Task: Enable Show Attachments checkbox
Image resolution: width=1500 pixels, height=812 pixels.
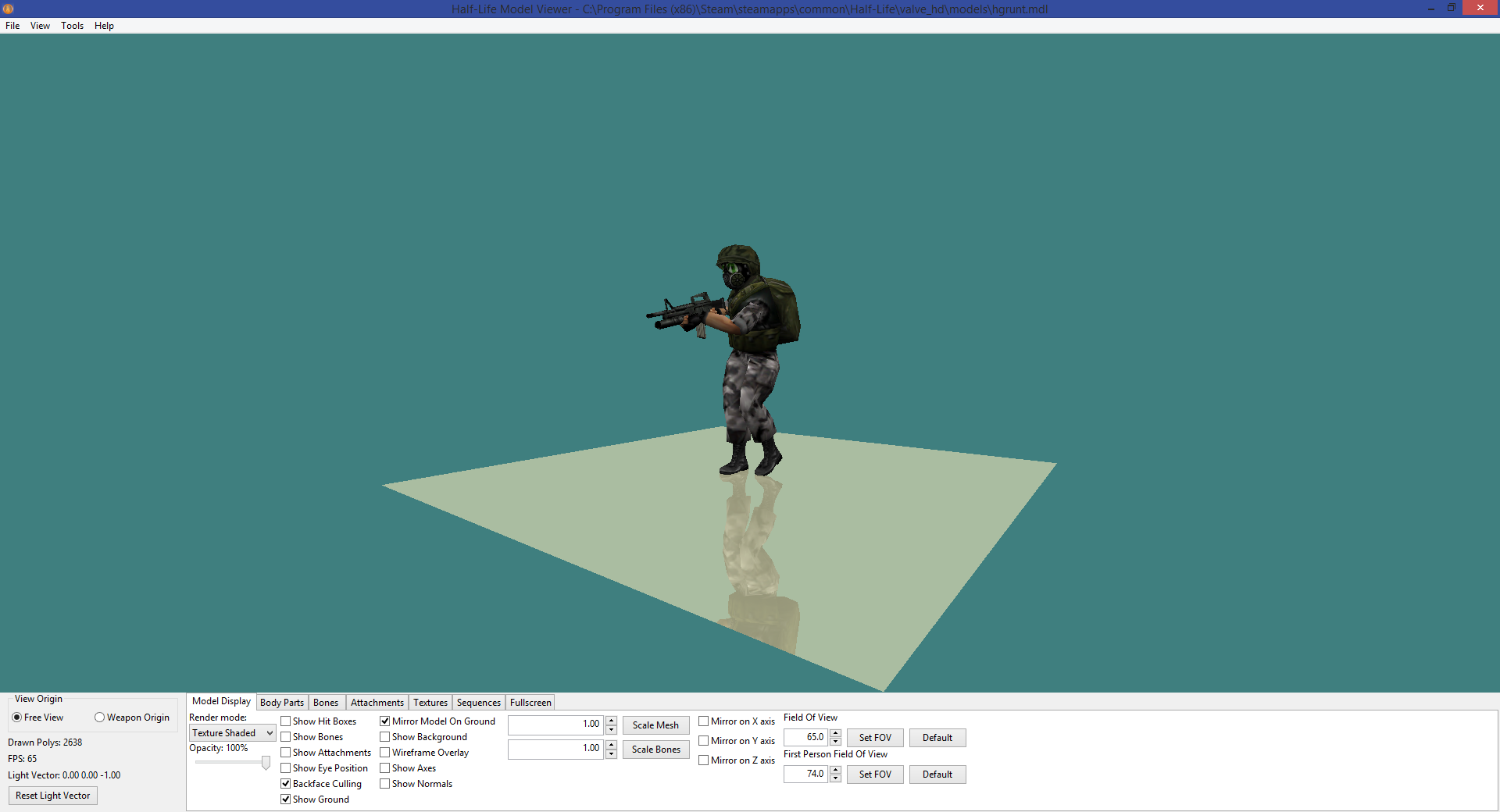Action: tap(326, 753)
